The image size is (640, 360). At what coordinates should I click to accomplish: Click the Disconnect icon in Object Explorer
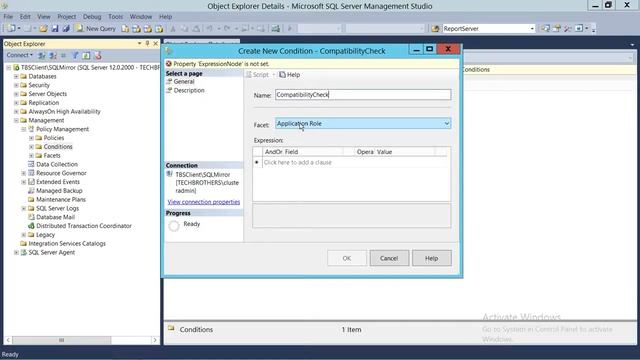[x=53, y=56]
